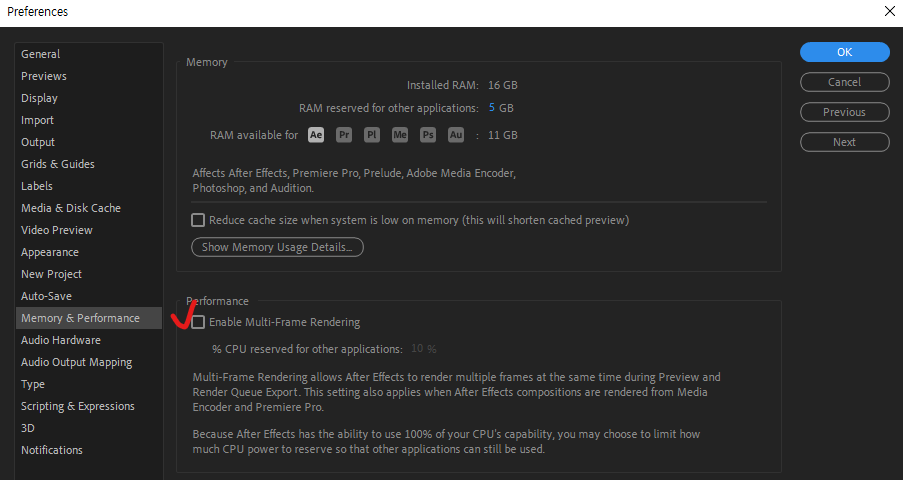The height and width of the screenshot is (480, 903).
Task: Click the 11 GB available RAM value
Action: 503,135
